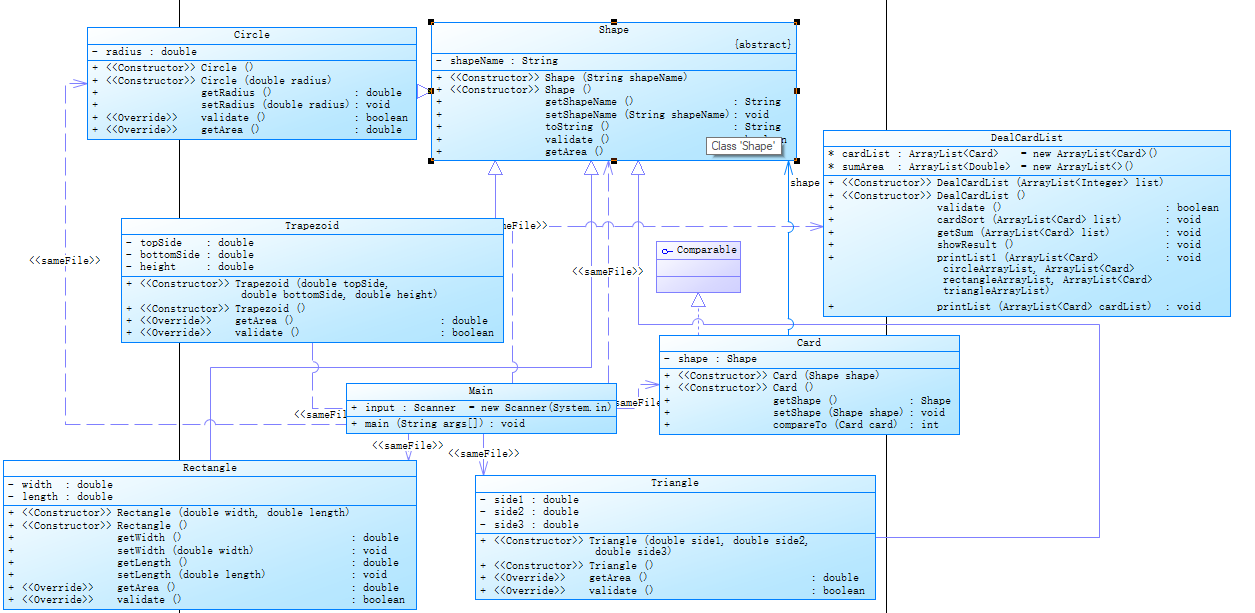Select the 'shape : Shape' attribute in Card

710,359
